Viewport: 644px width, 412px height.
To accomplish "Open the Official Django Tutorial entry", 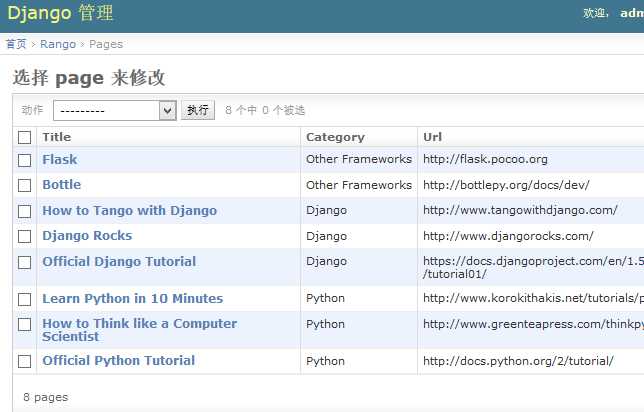I will click(119, 261).
